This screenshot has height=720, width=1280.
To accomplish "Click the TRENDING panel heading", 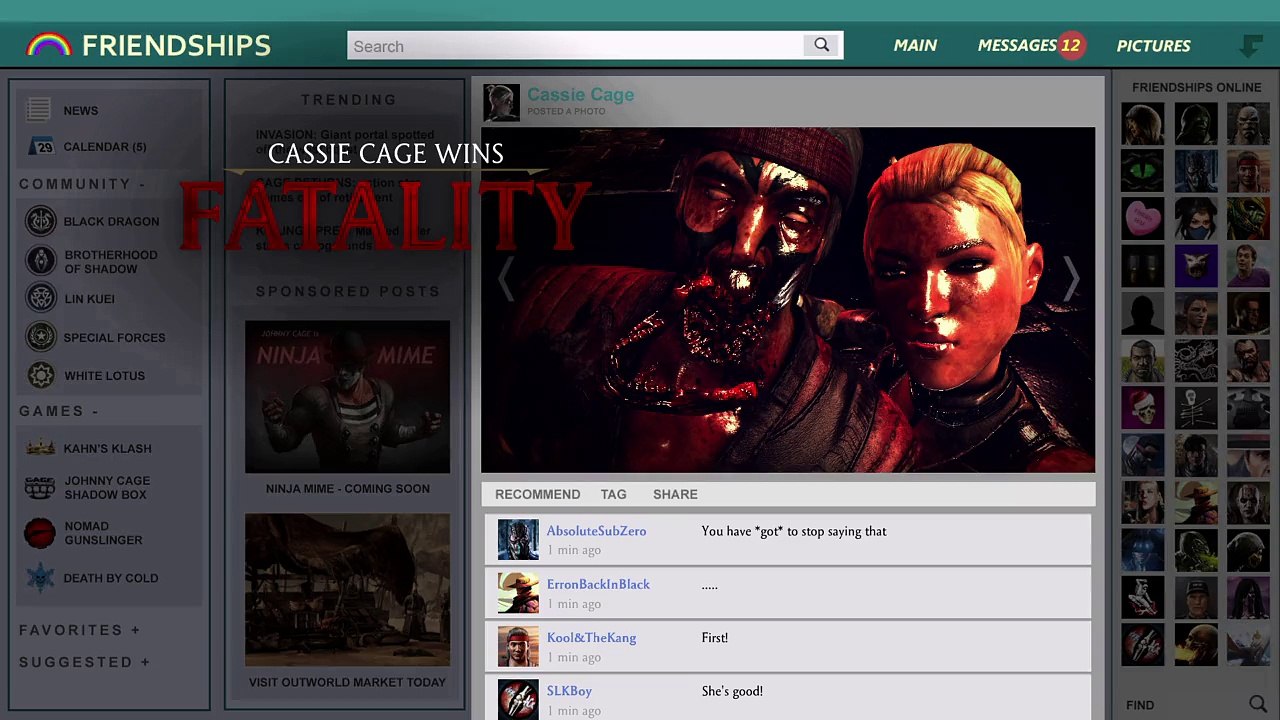I will [x=348, y=100].
